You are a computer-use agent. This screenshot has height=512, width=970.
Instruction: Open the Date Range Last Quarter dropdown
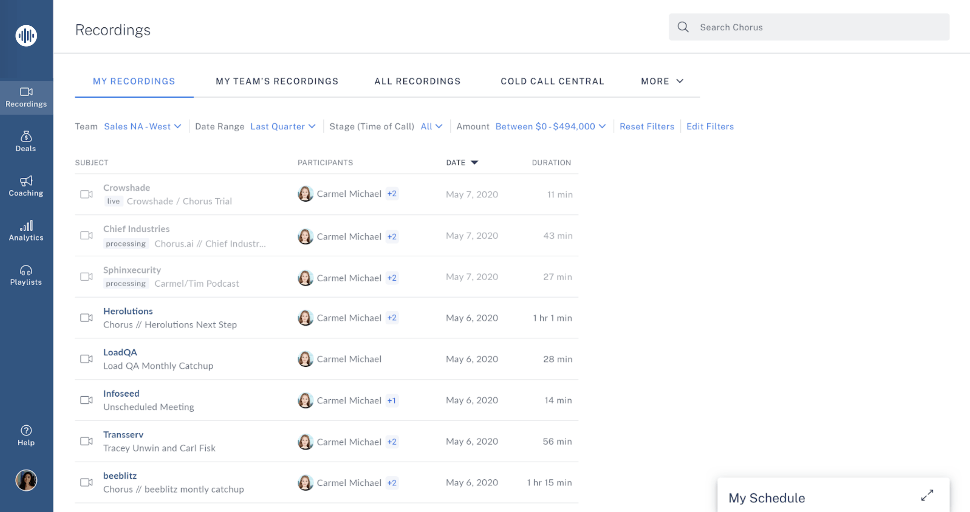coord(283,126)
